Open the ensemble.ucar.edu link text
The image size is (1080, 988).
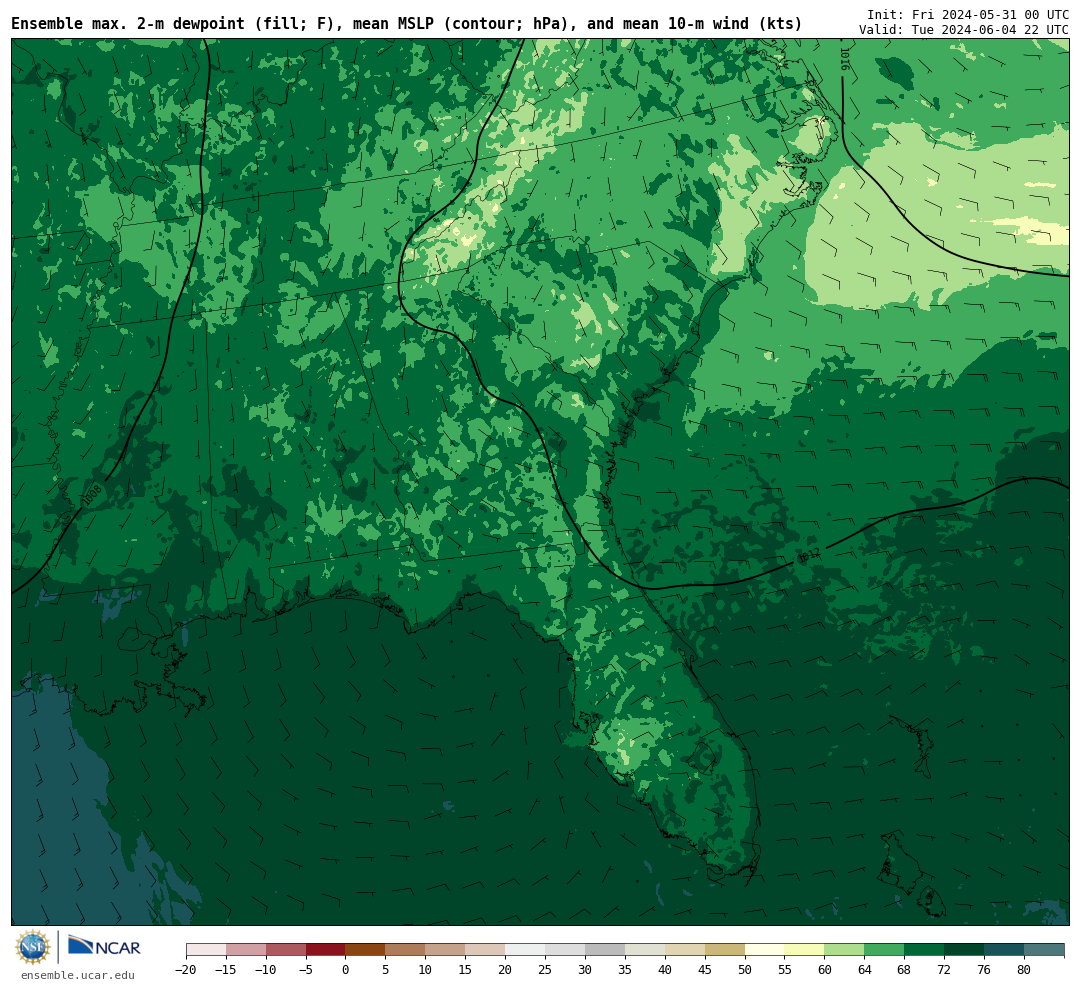(78, 975)
